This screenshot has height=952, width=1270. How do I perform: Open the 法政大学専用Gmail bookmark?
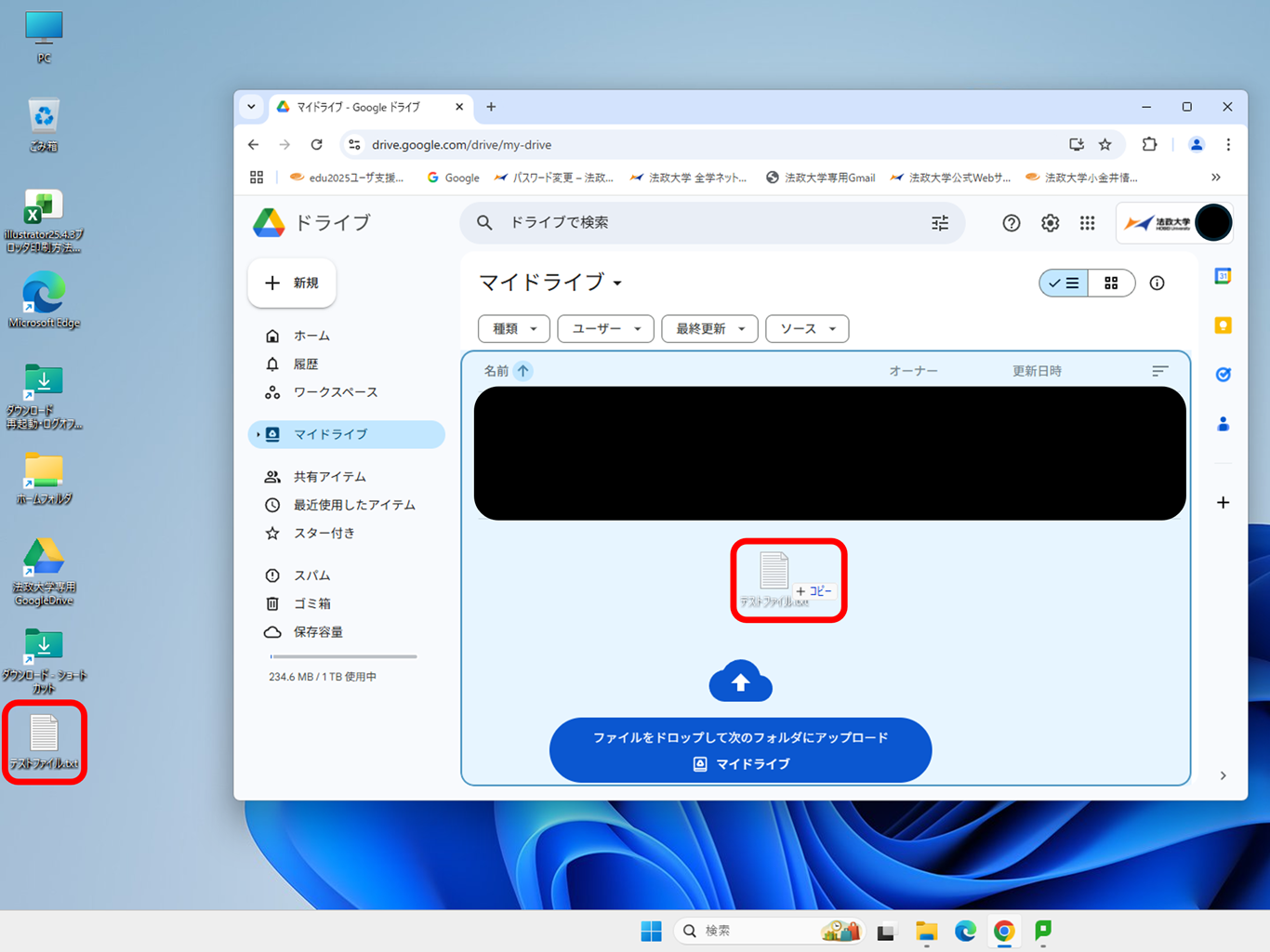[x=820, y=178]
